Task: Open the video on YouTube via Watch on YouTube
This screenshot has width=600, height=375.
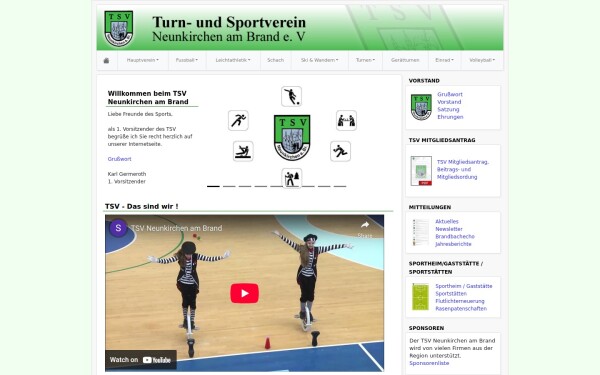Action: [140, 360]
